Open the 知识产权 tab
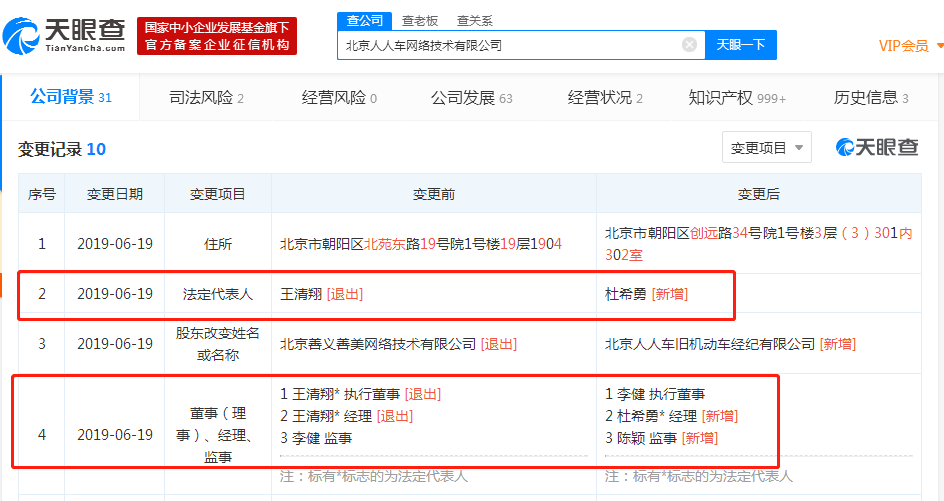 [x=737, y=98]
